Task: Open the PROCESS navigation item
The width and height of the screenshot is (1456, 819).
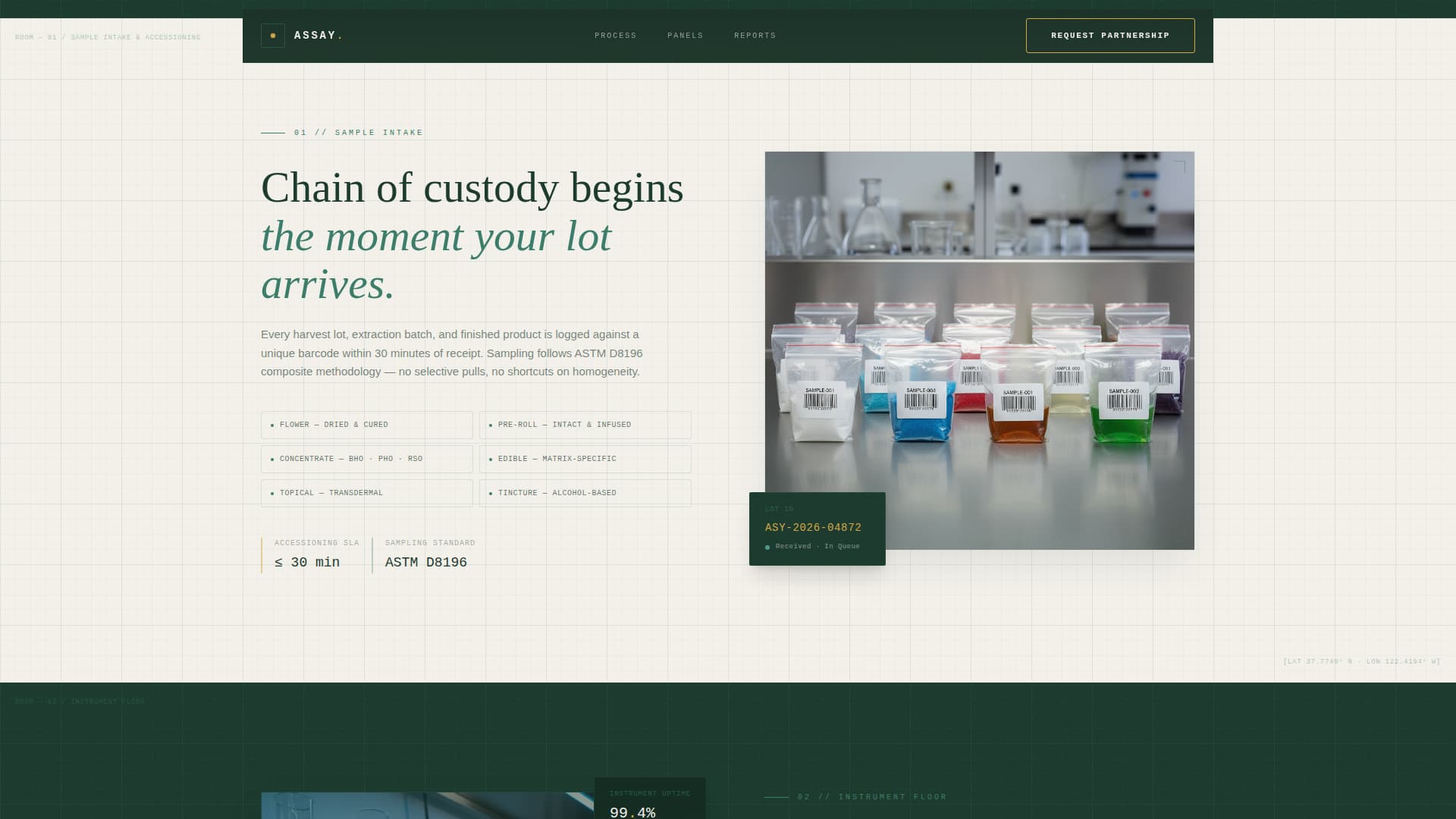Action: click(x=616, y=35)
